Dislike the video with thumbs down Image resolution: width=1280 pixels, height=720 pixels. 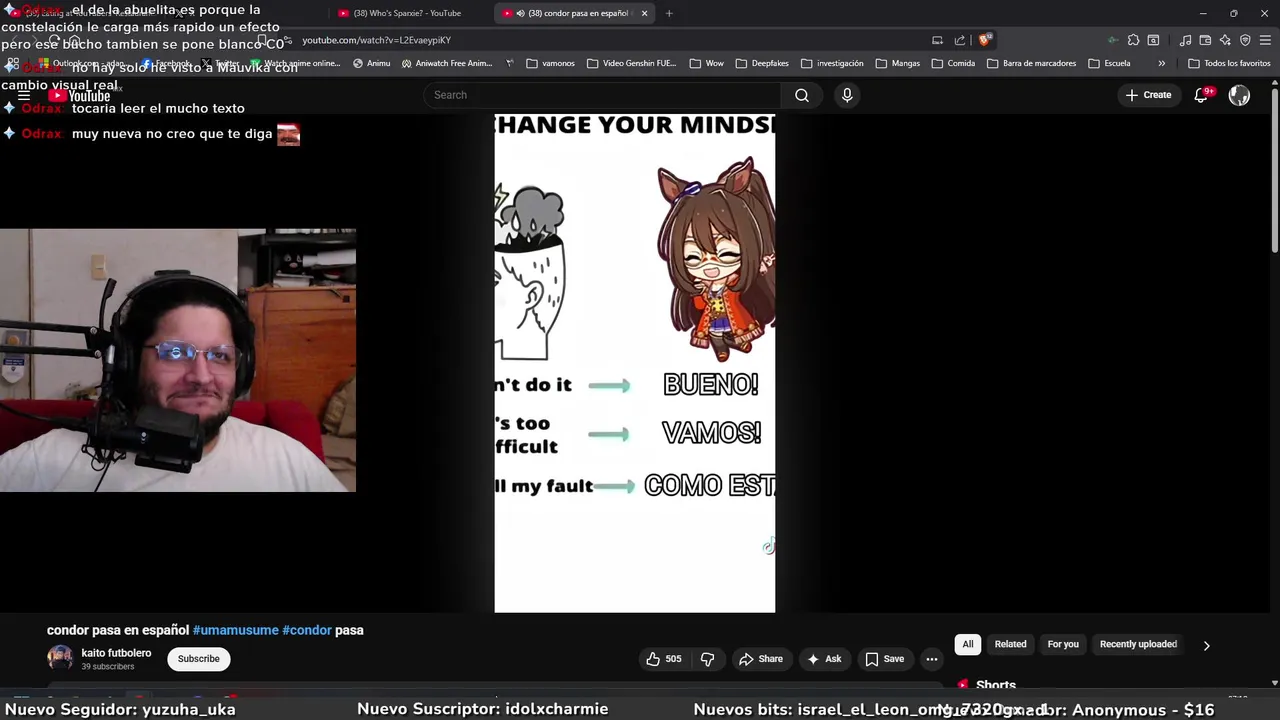pyautogui.click(x=707, y=659)
